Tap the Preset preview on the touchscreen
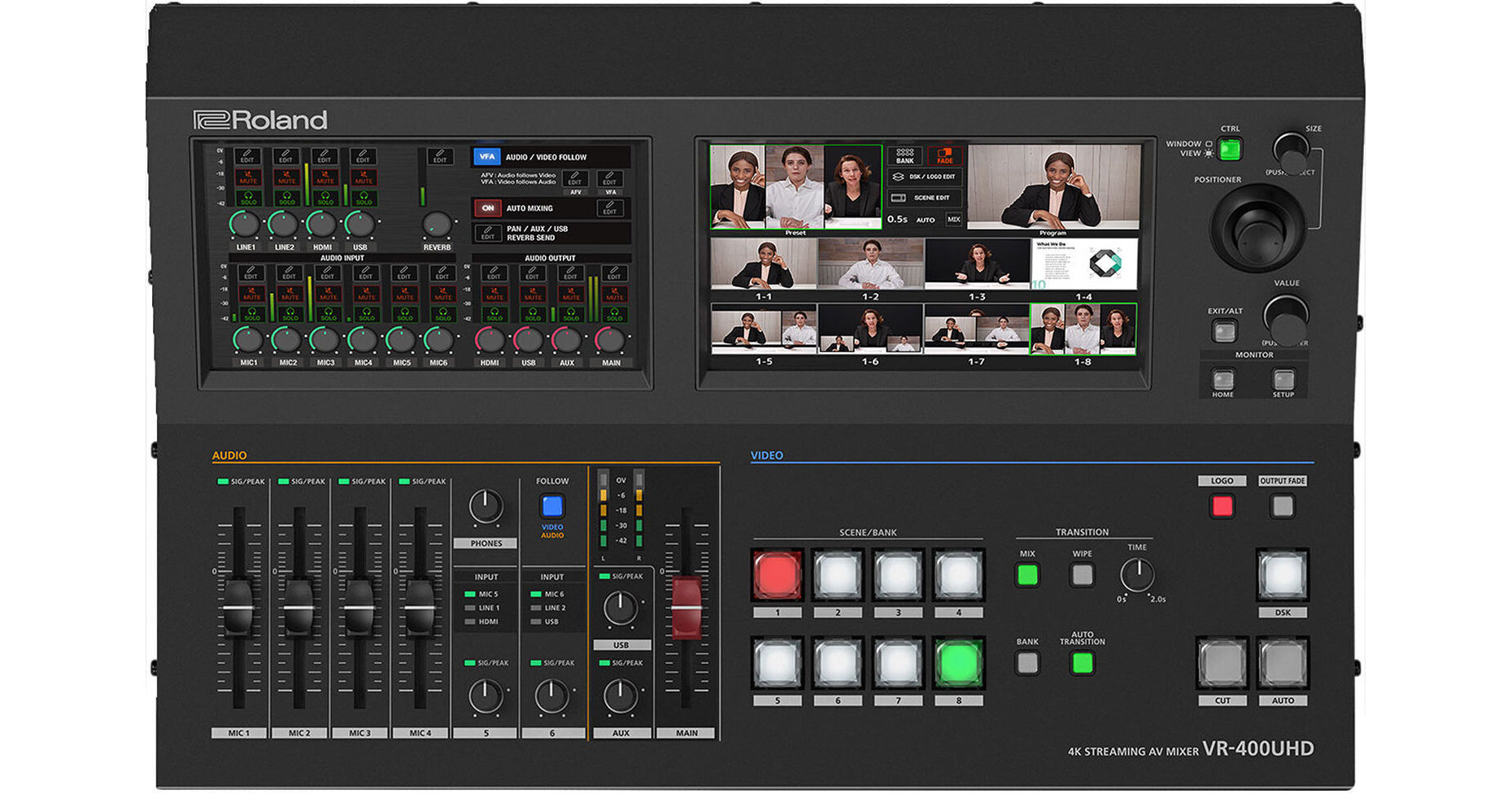Screen dimensions: 1512x794 point(796,187)
